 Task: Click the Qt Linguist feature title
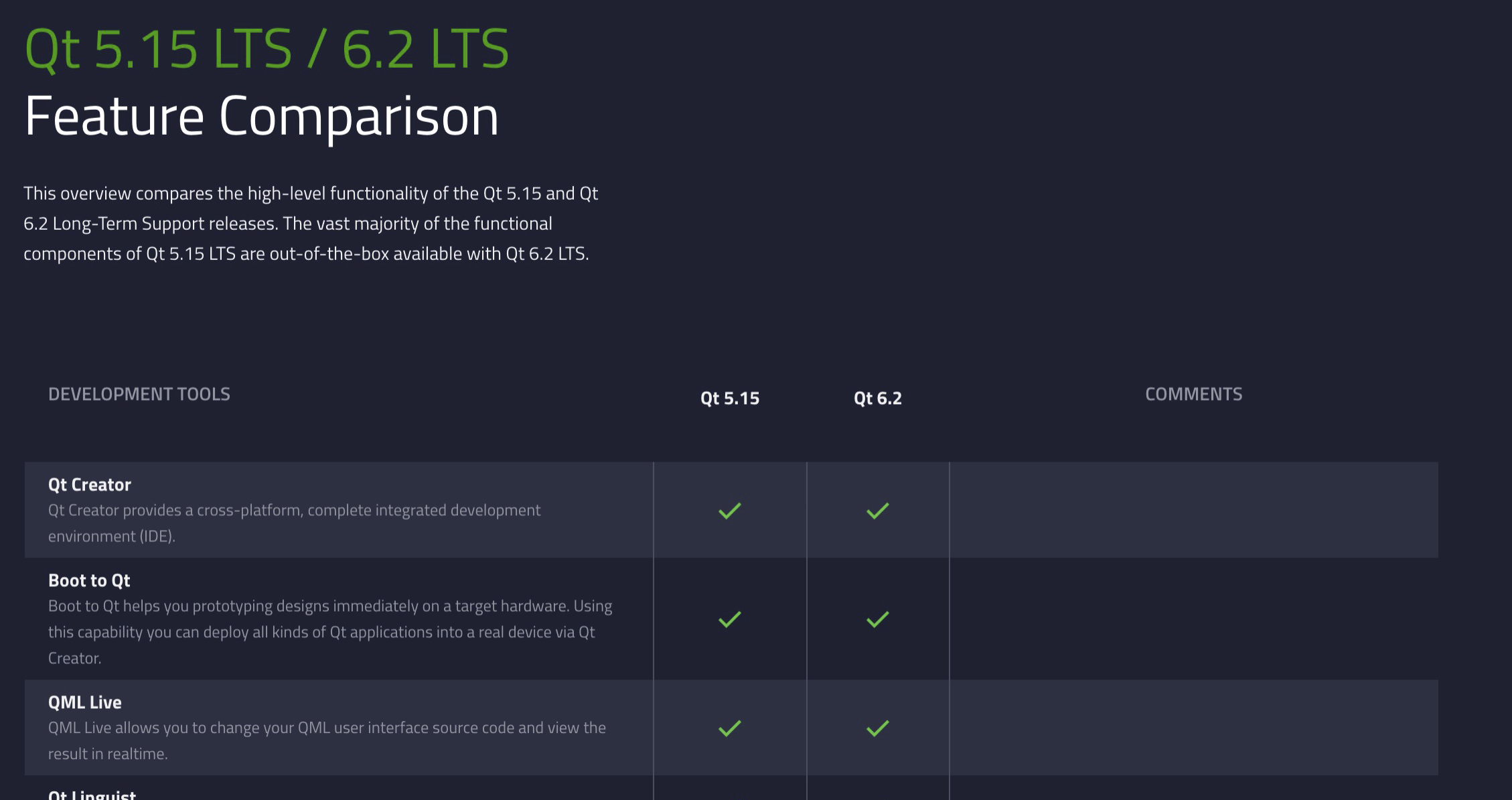tap(92, 795)
